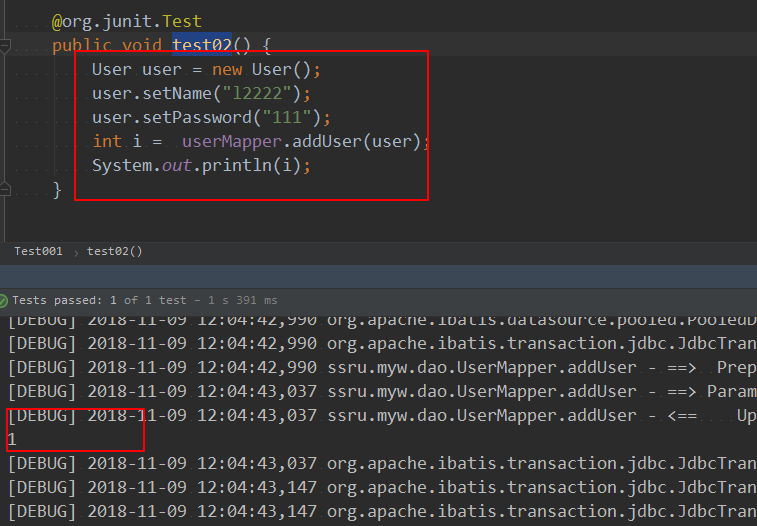
Task: Click the closing-brace fold marker in gutter
Action: (5, 189)
